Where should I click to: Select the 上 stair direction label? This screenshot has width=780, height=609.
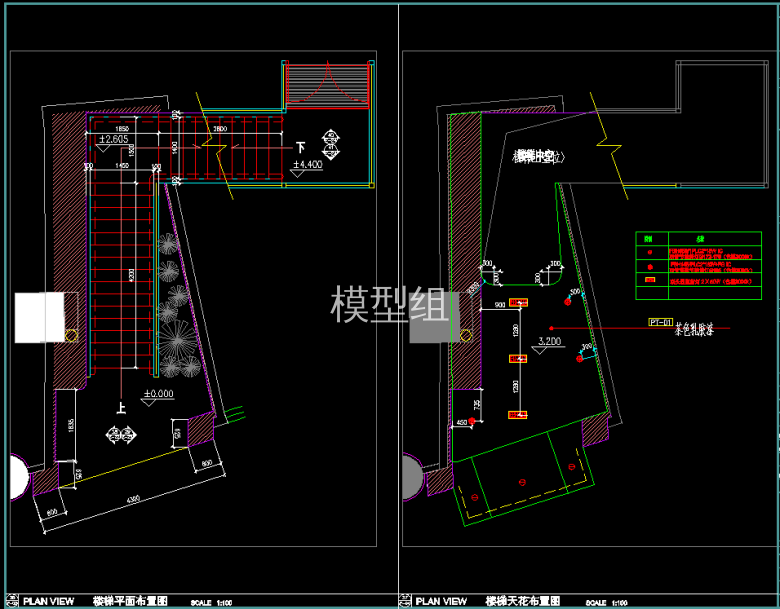point(120,408)
